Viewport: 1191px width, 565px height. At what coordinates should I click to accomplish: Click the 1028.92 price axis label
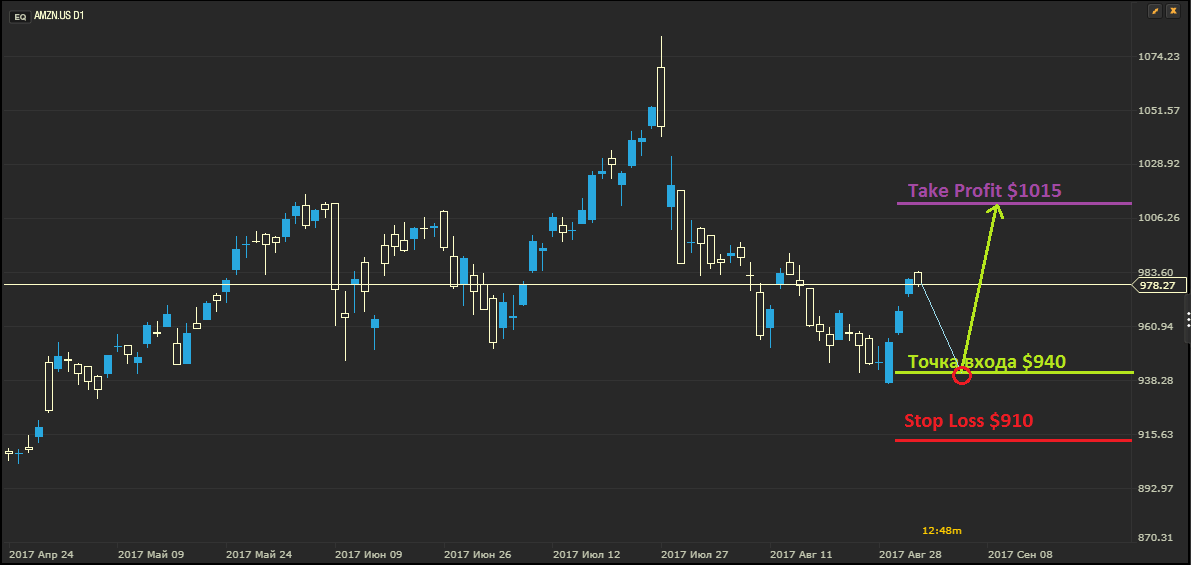coord(1158,164)
